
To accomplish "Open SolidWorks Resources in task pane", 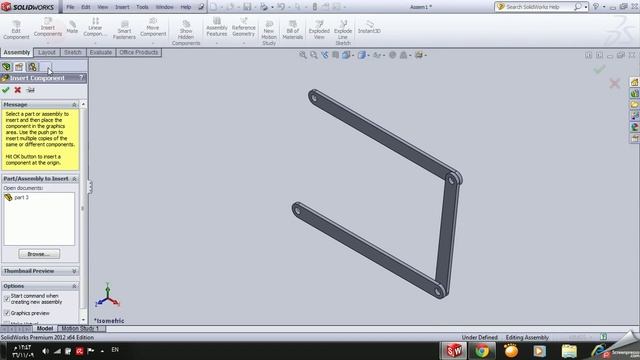I will point(634,82).
